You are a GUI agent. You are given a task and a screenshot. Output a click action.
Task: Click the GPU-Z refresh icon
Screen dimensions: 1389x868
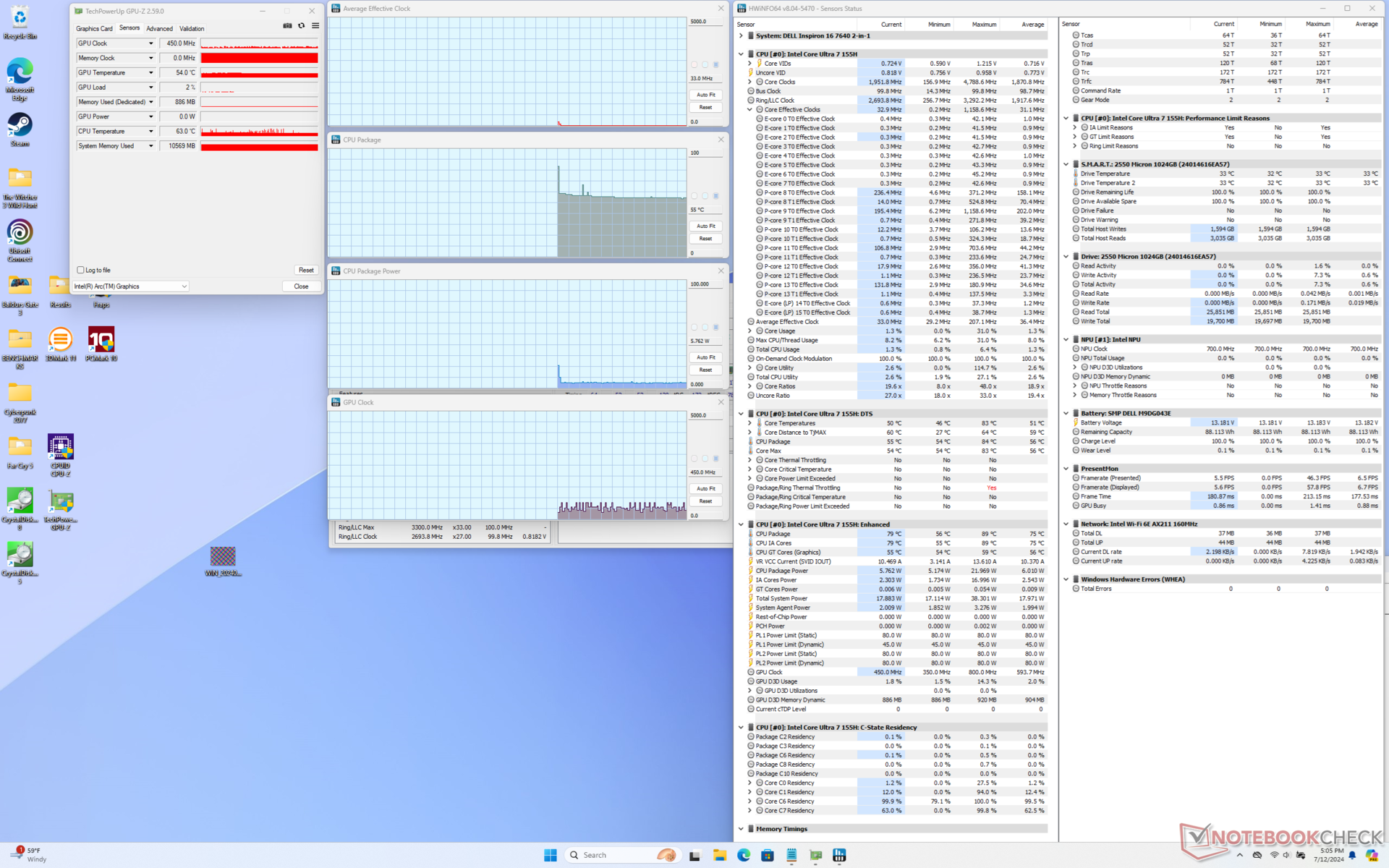point(302,26)
